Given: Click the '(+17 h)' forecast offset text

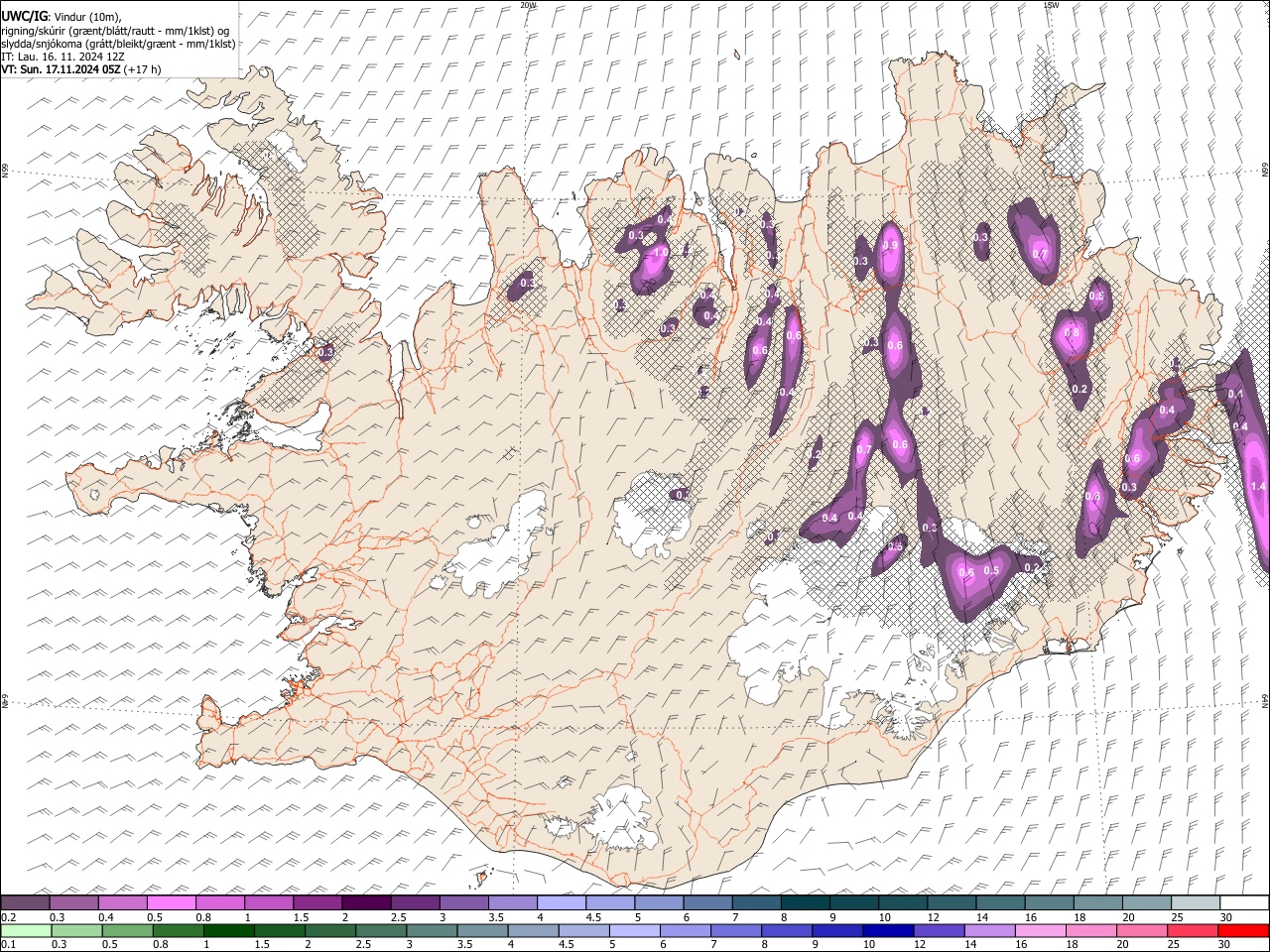Looking at the screenshot, I should tap(143, 69).
